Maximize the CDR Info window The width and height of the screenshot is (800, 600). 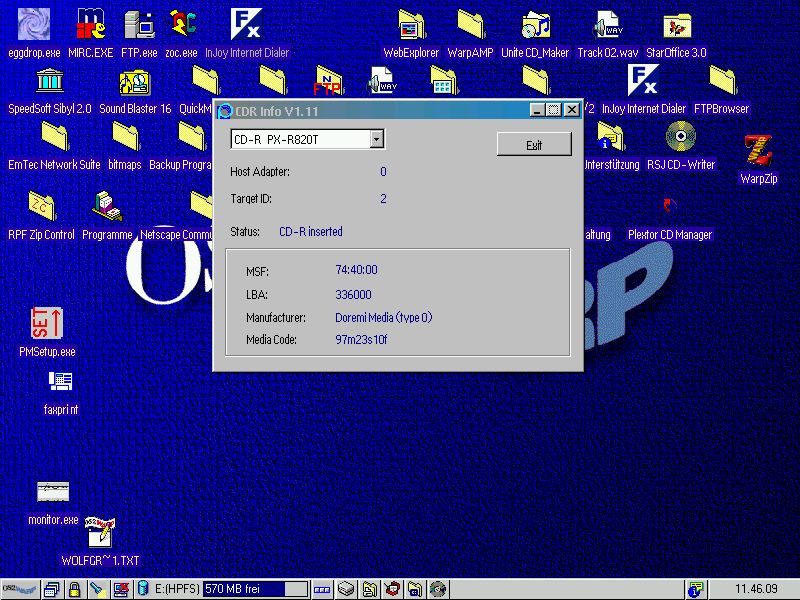pos(554,110)
